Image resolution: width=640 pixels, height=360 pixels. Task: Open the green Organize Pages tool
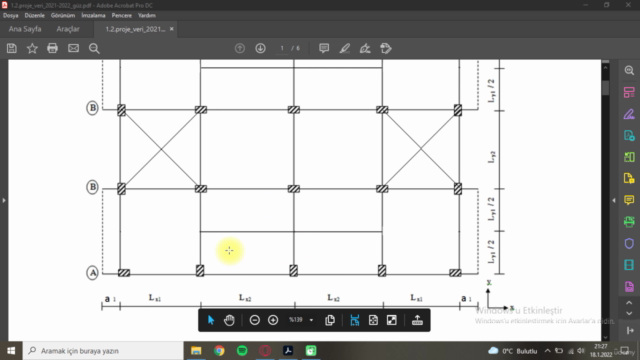pyautogui.click(x=629, y=157)
